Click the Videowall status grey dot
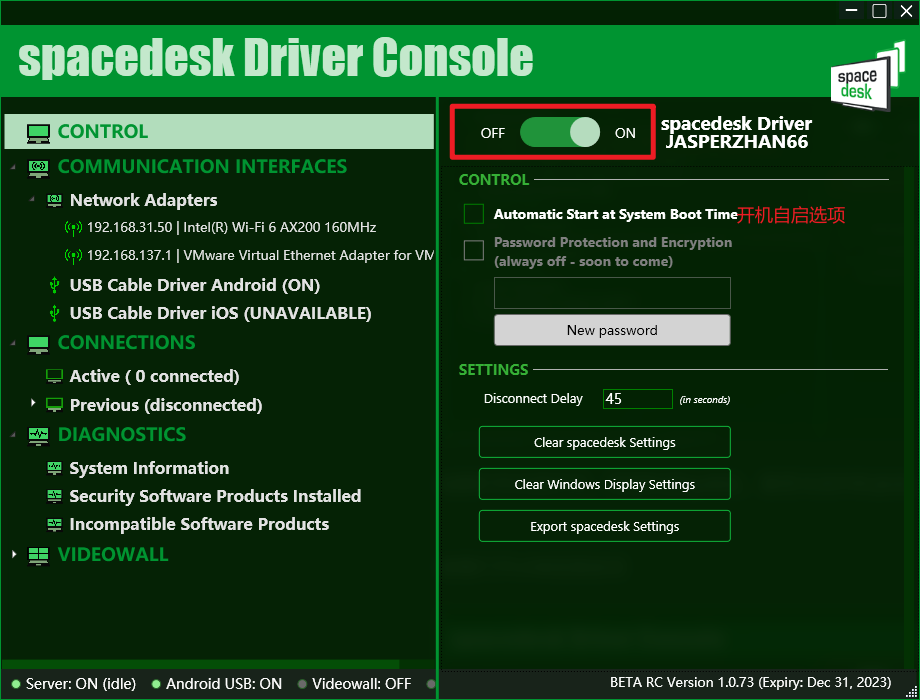920x700 pixels. pyautogui.click(x=302, y=684)
